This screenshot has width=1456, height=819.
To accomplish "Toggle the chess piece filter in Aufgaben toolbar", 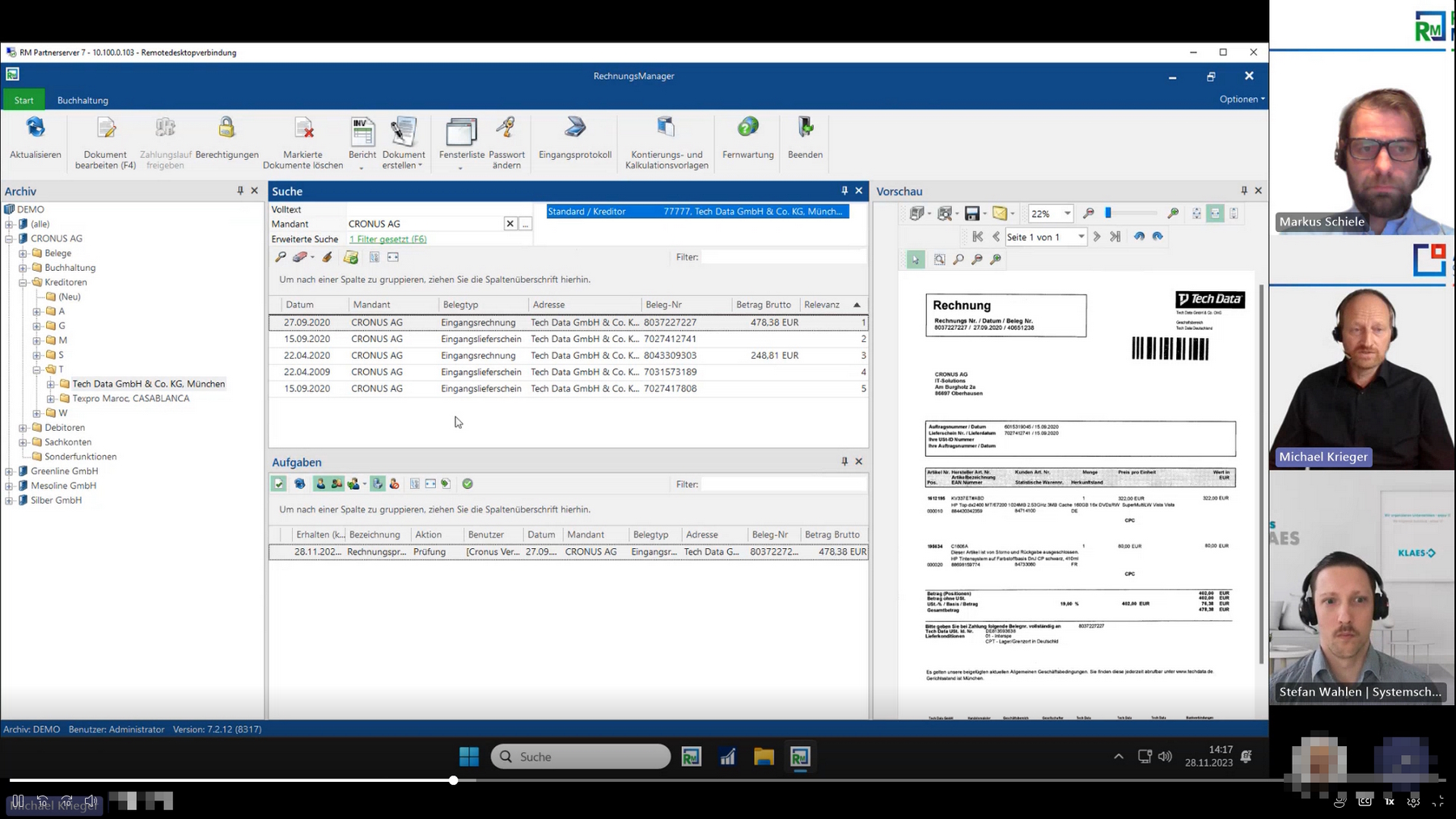I will coord(378,483).
